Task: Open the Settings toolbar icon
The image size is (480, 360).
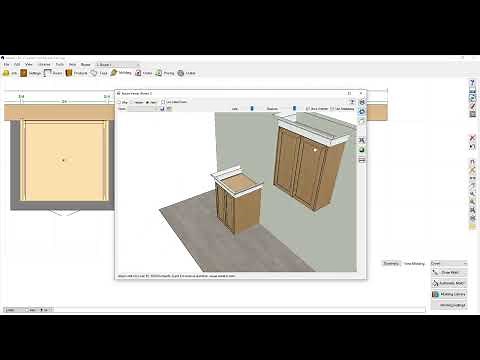Action: (23, 73)
